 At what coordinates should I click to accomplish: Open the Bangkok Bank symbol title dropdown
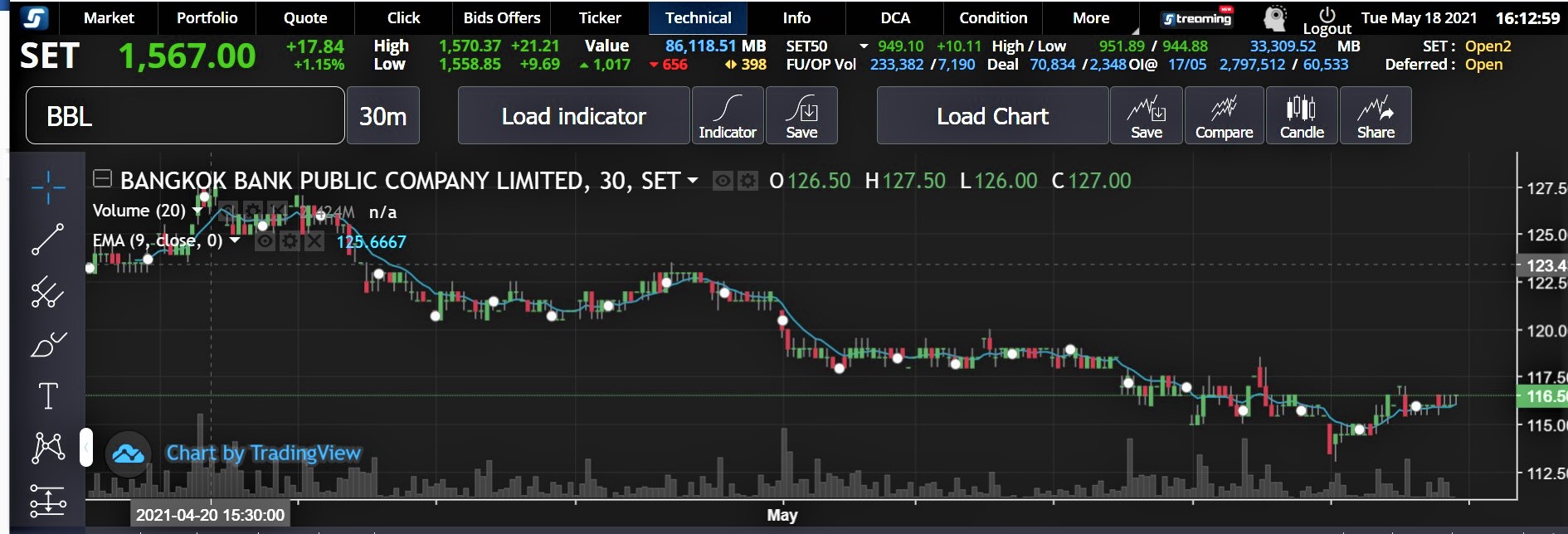[x=693, y=180]
